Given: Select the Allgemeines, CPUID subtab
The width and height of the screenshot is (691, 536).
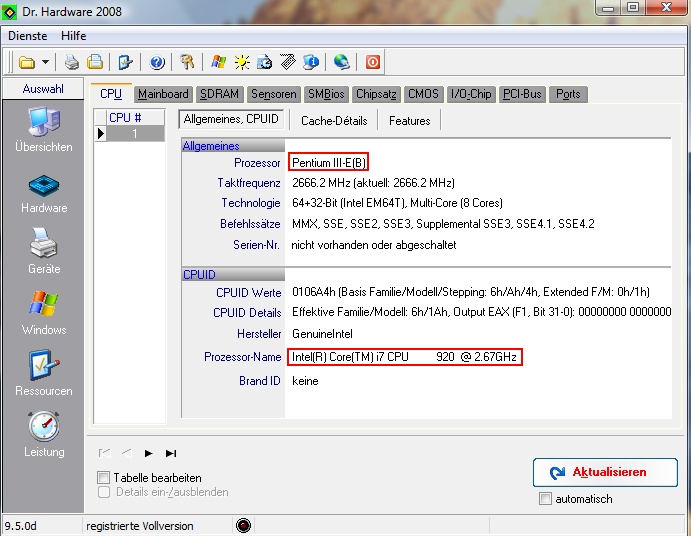Looking at the screenshot, I should pyautogui.click(x=231, y=119).
